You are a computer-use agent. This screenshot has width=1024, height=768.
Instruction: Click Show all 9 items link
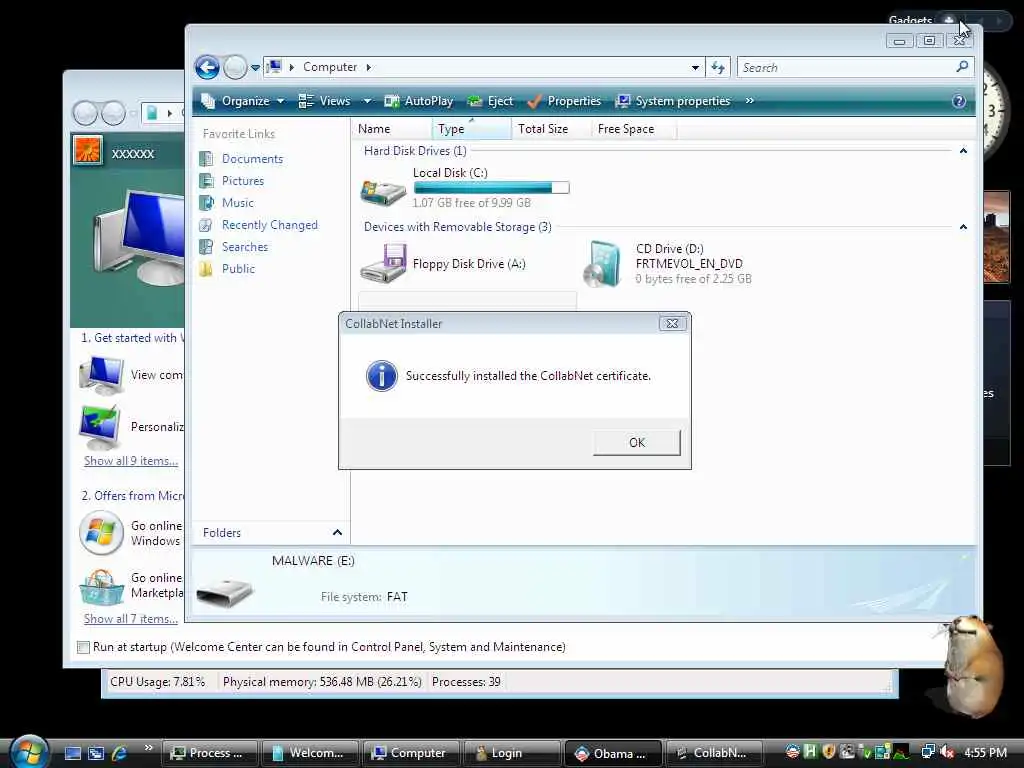coord(131,461)
